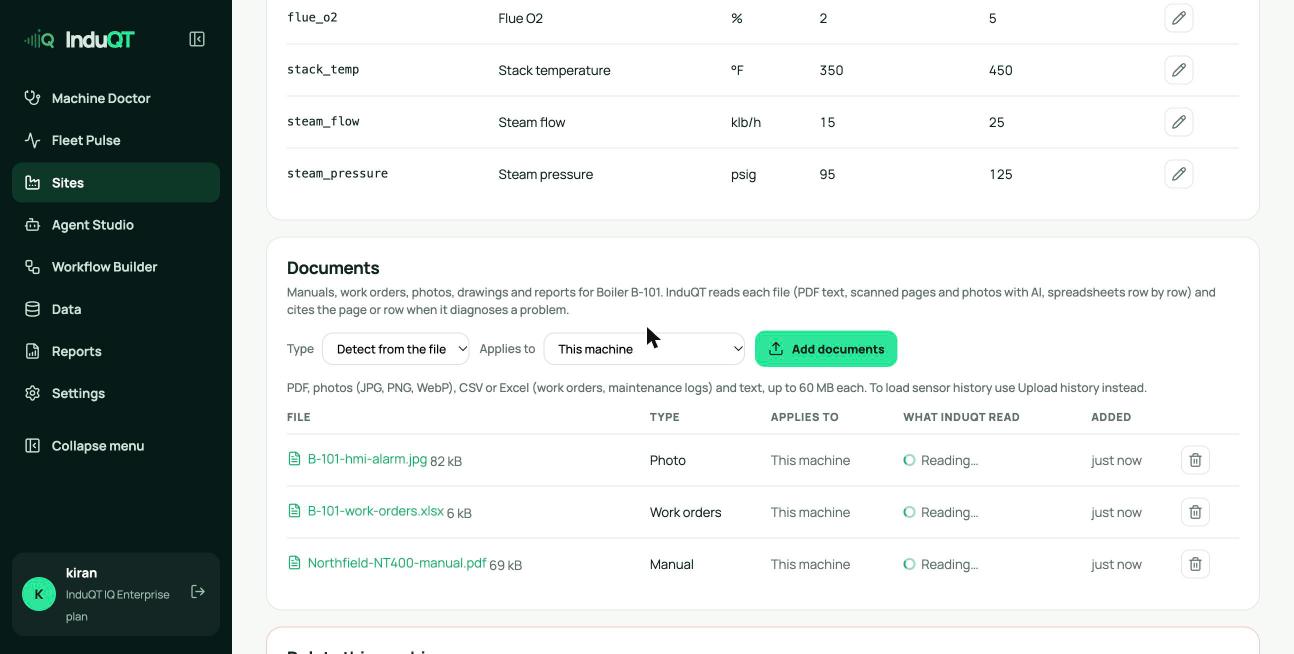Open the 'Detect from the file' type dropdown
This screenshot has height=654, width=1294.
(396, 349)
